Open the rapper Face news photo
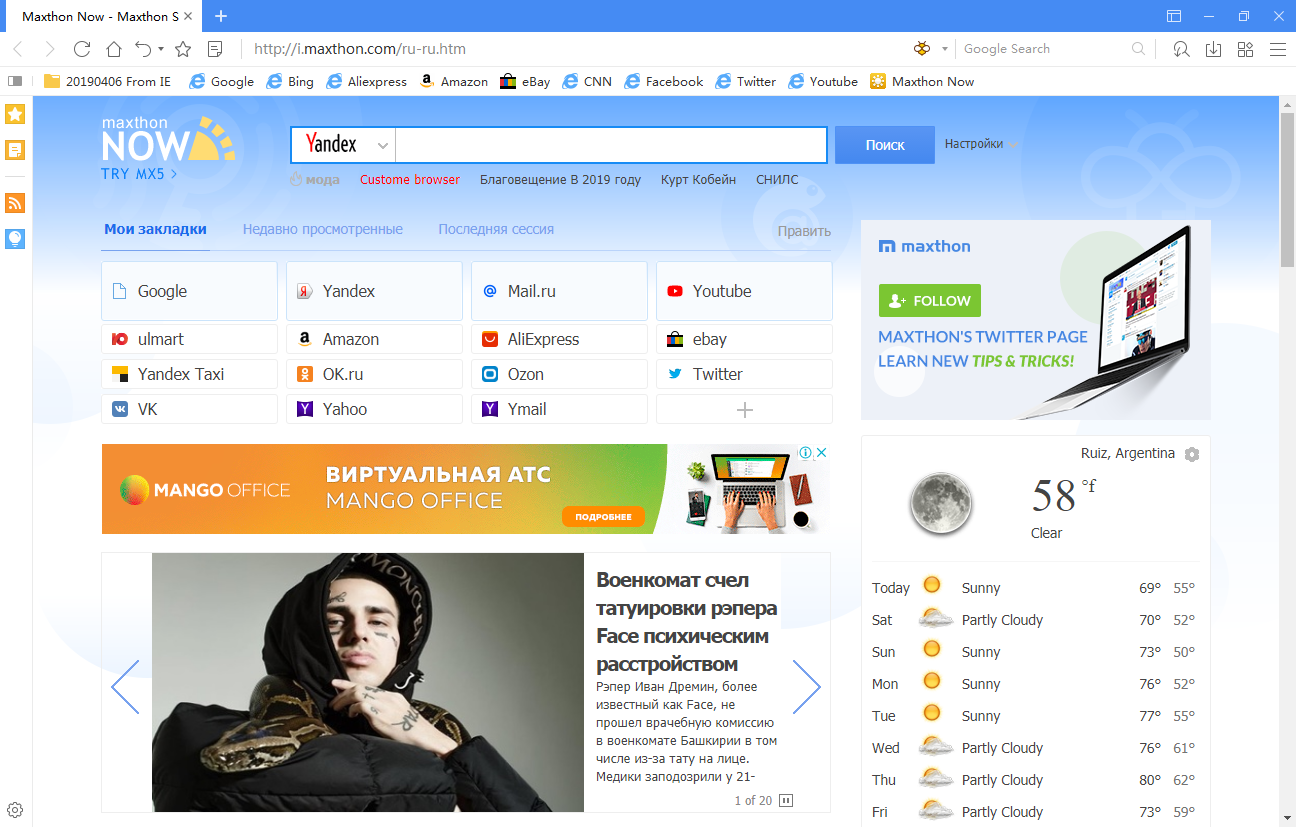 [x=368, y=683]
